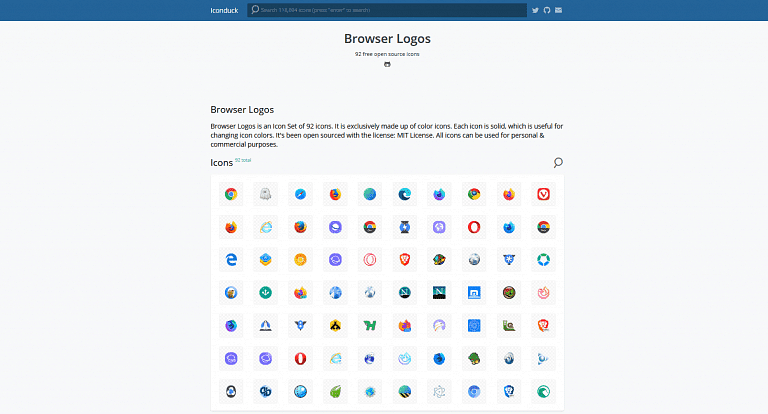Screen dimensions: 768x414
Task: Select the blue square Maxthon logo
Action: click(x=474, y=293)
